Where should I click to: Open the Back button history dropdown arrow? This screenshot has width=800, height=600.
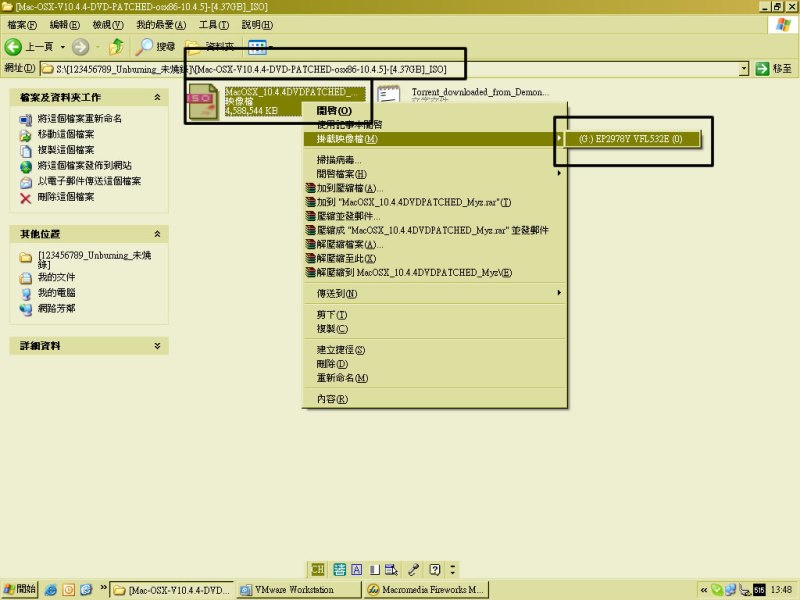pyautogui.click(x=63, y=47)
